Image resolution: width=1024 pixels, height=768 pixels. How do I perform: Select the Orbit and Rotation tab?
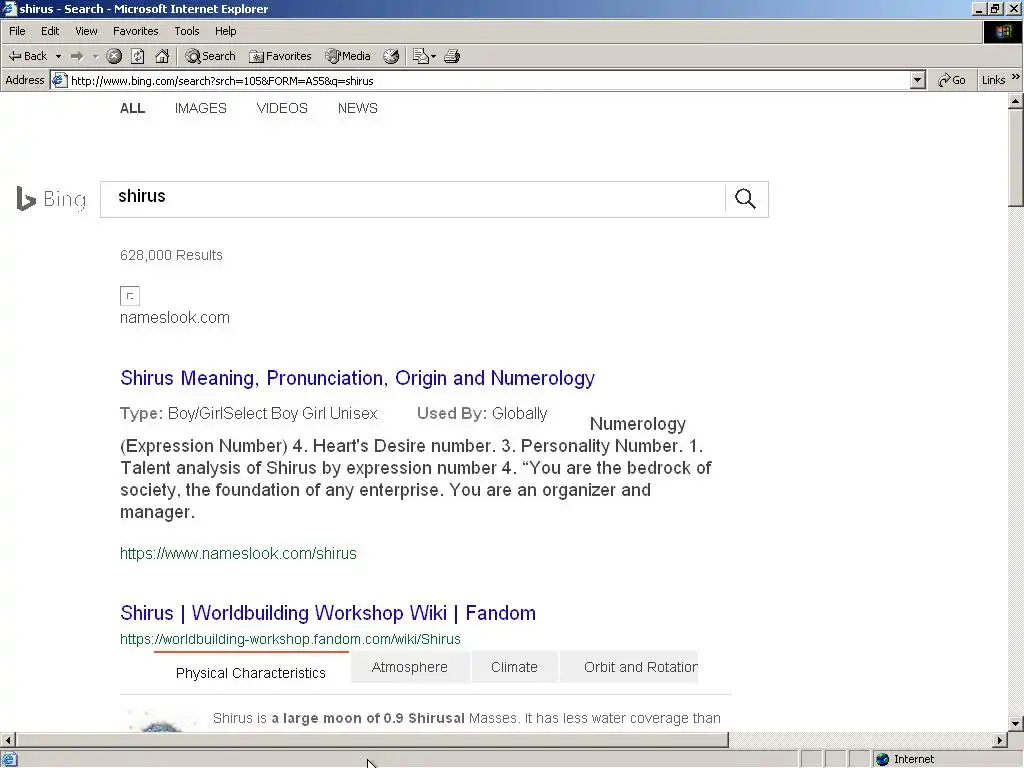[x=629, y=667]
